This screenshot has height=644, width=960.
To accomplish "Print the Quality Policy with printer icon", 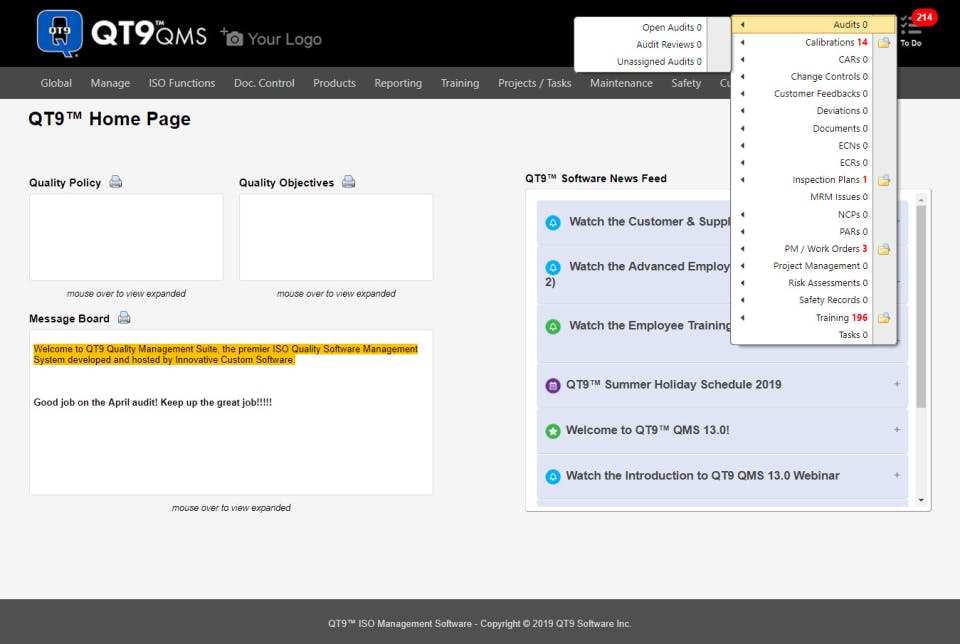I will pyautogui.click(x=116, y=182).
